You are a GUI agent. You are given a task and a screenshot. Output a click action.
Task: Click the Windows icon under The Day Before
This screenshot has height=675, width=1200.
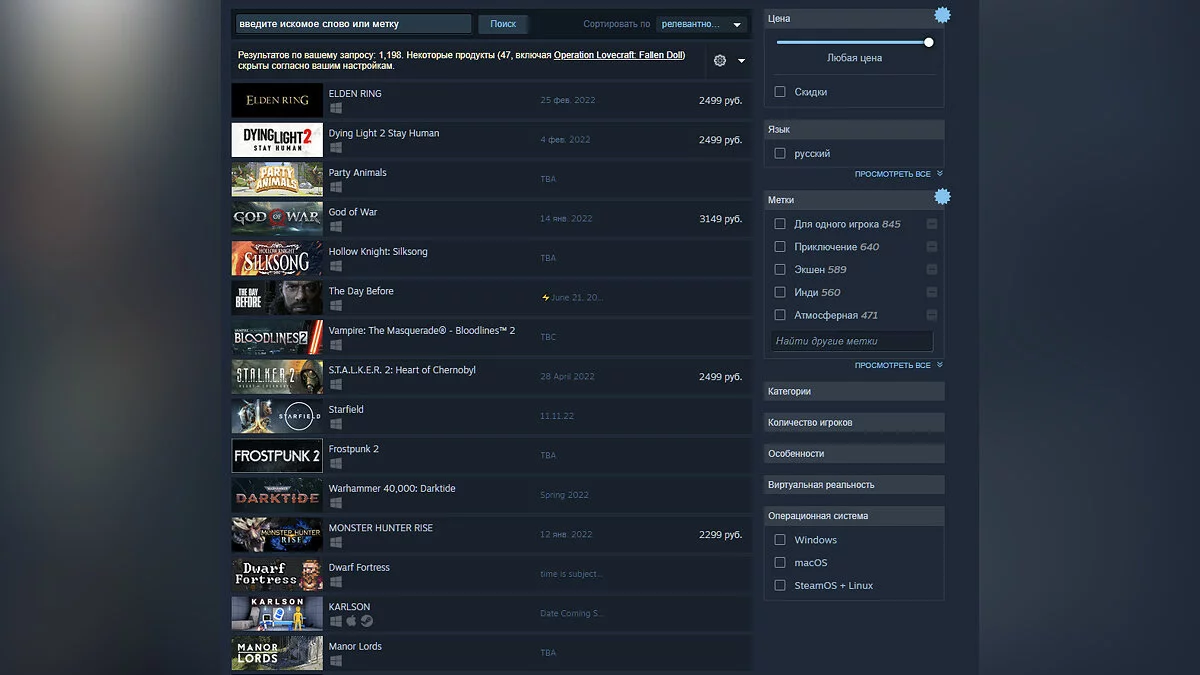click(336, 305)
